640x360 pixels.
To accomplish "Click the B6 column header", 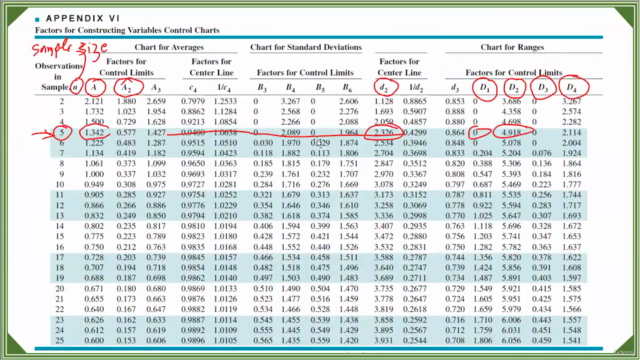I will point(348,87).
